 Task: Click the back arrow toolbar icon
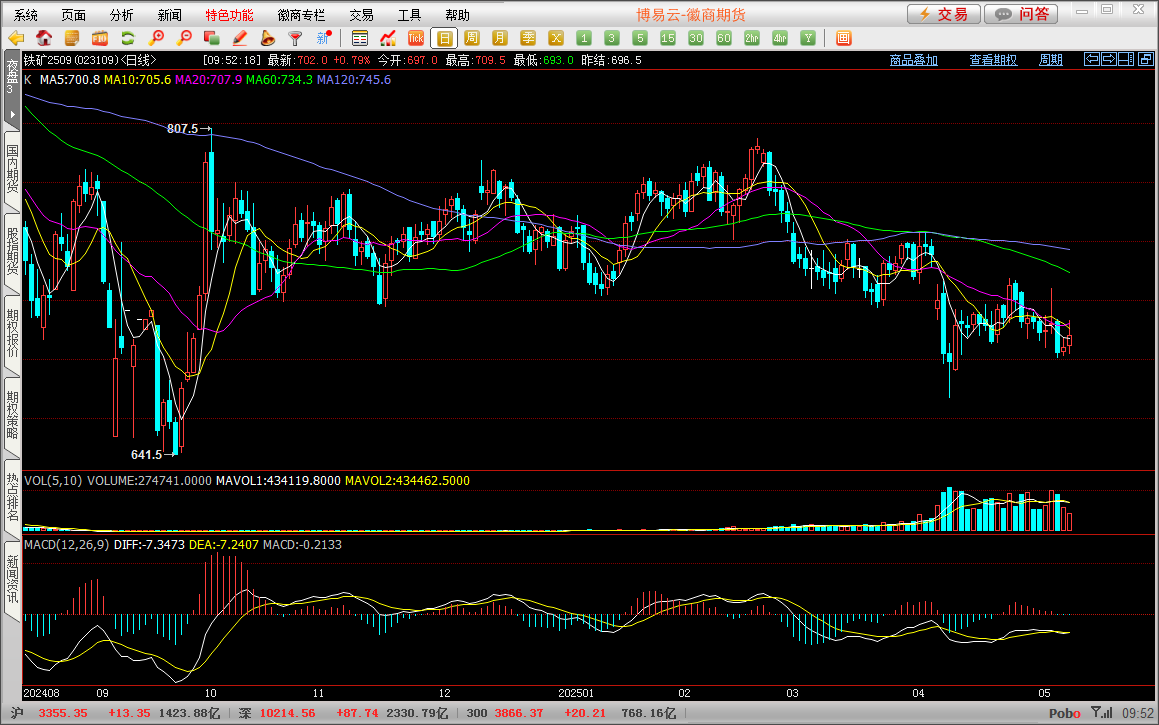pyautogui.click(x=16, y=38)
